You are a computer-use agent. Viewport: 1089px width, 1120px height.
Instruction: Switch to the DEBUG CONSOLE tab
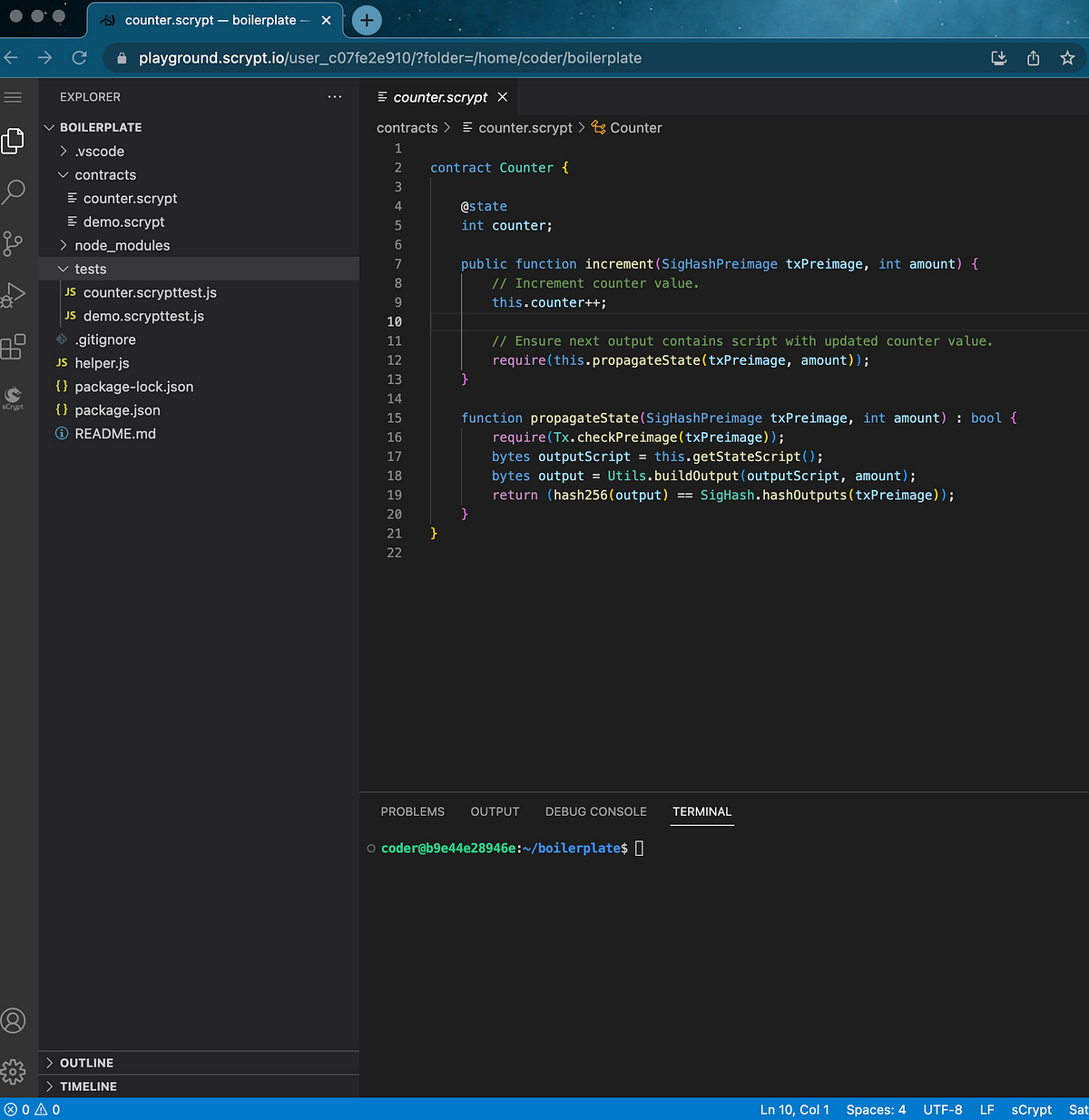coord(595,811)
